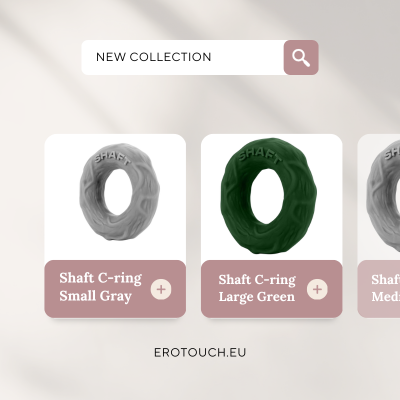
Task: Open the Shaft C-ring Small Gray title
Action: coord(100,287)
